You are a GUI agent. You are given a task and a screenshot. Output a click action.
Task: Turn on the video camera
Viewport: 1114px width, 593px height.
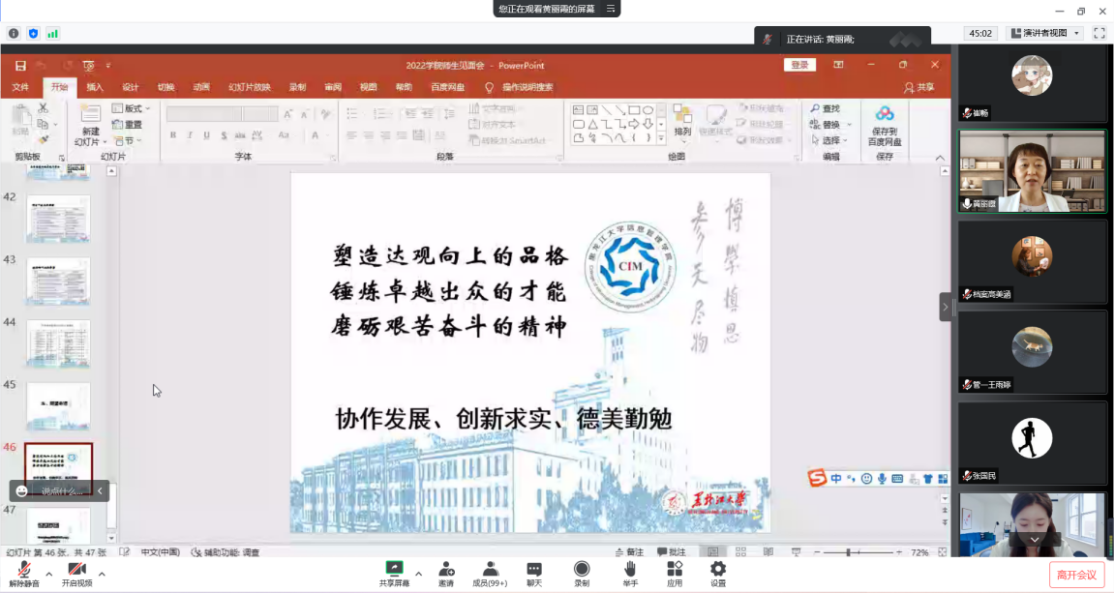coord(76,571)
